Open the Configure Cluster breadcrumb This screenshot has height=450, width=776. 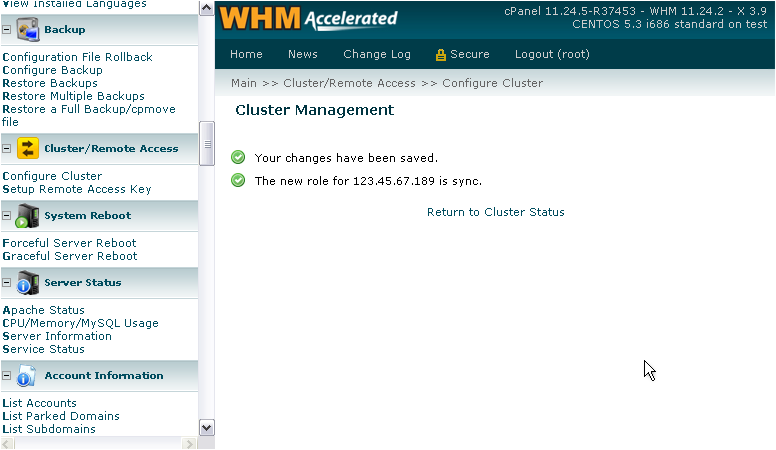point(492,83)
